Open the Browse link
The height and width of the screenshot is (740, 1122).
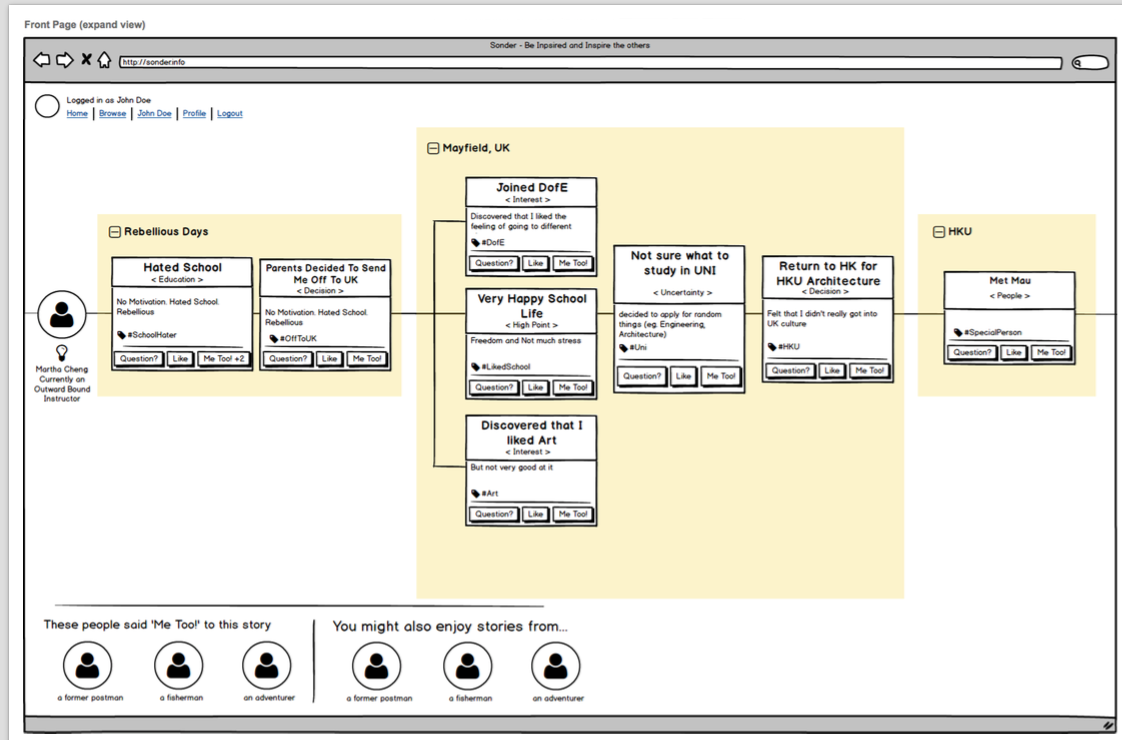112,113
